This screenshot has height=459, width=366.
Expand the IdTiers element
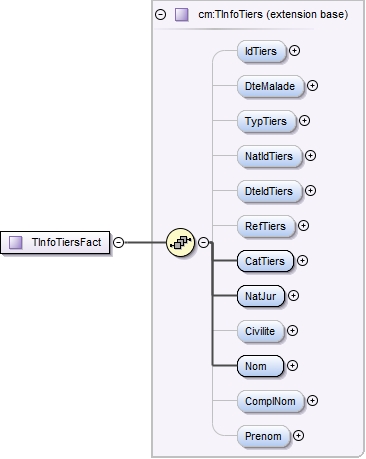click(294, 51)
